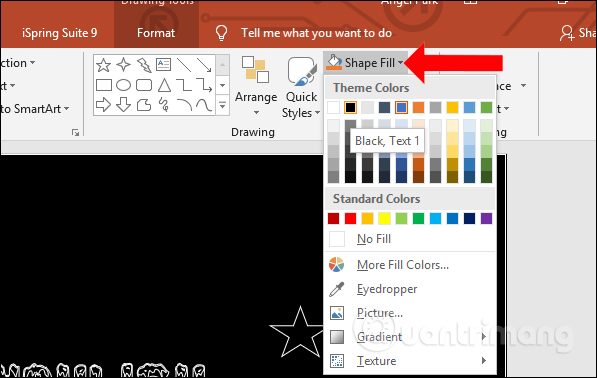Expand the full shapes gallery
This screenshot has width=597, height=378.
point(223,105)
